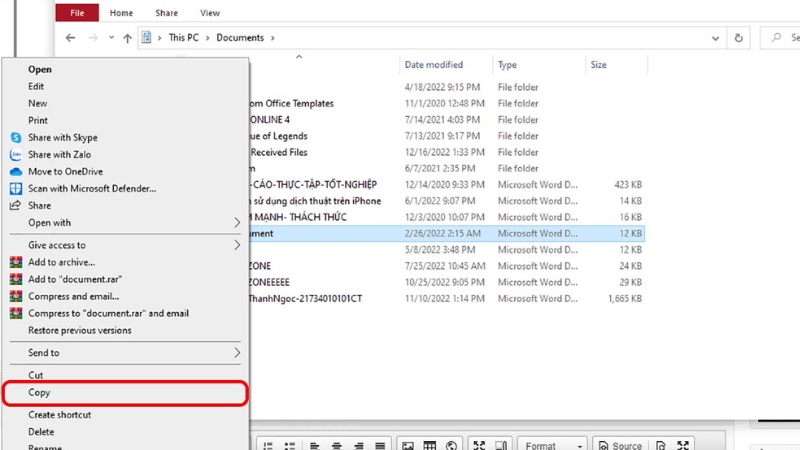800x450 pixels.
Task: Choose Share with Zalo
Action: [x=59, y=155]
